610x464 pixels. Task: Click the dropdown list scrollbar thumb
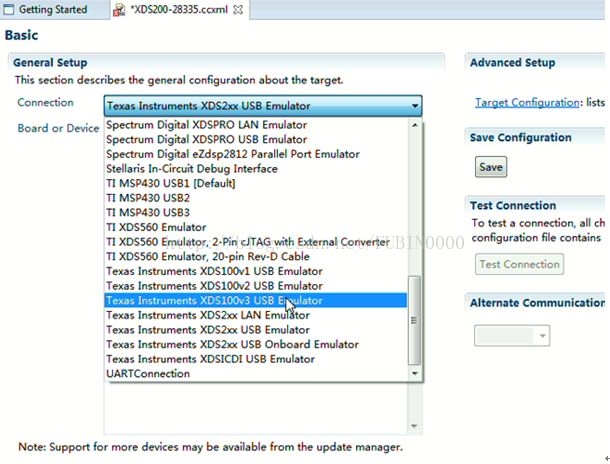[x=415, y=320]
